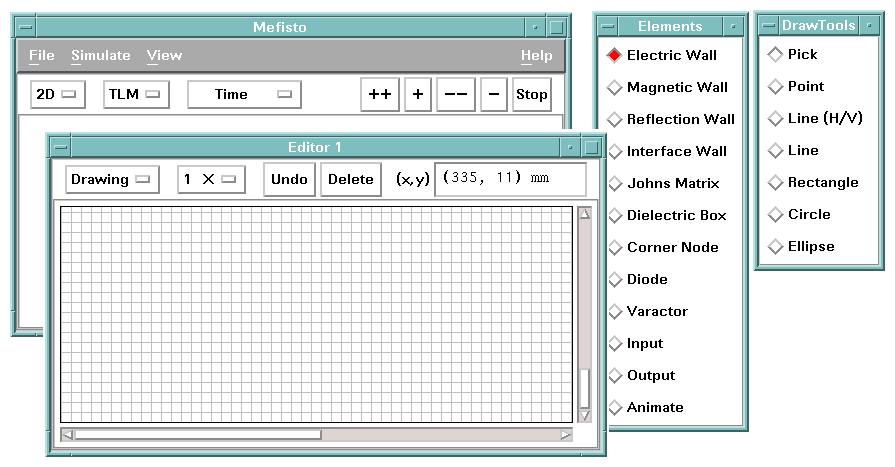
Task: Minimize the DrawTools window
Action: click(x=869, y=25)
